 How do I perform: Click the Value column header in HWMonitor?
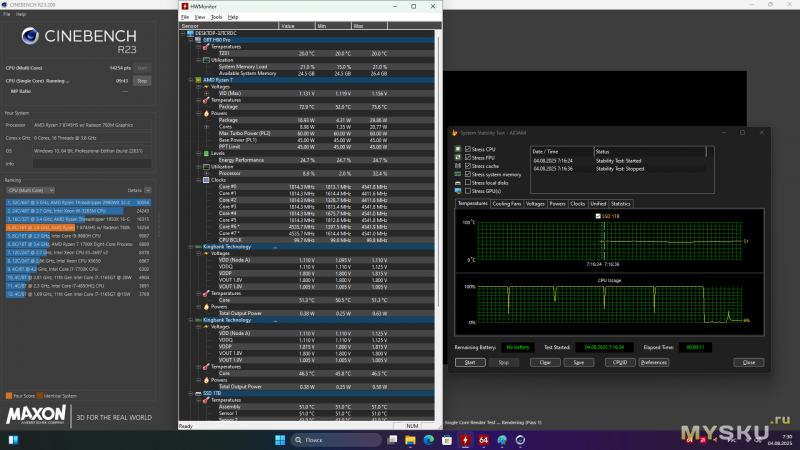(297, 26)
